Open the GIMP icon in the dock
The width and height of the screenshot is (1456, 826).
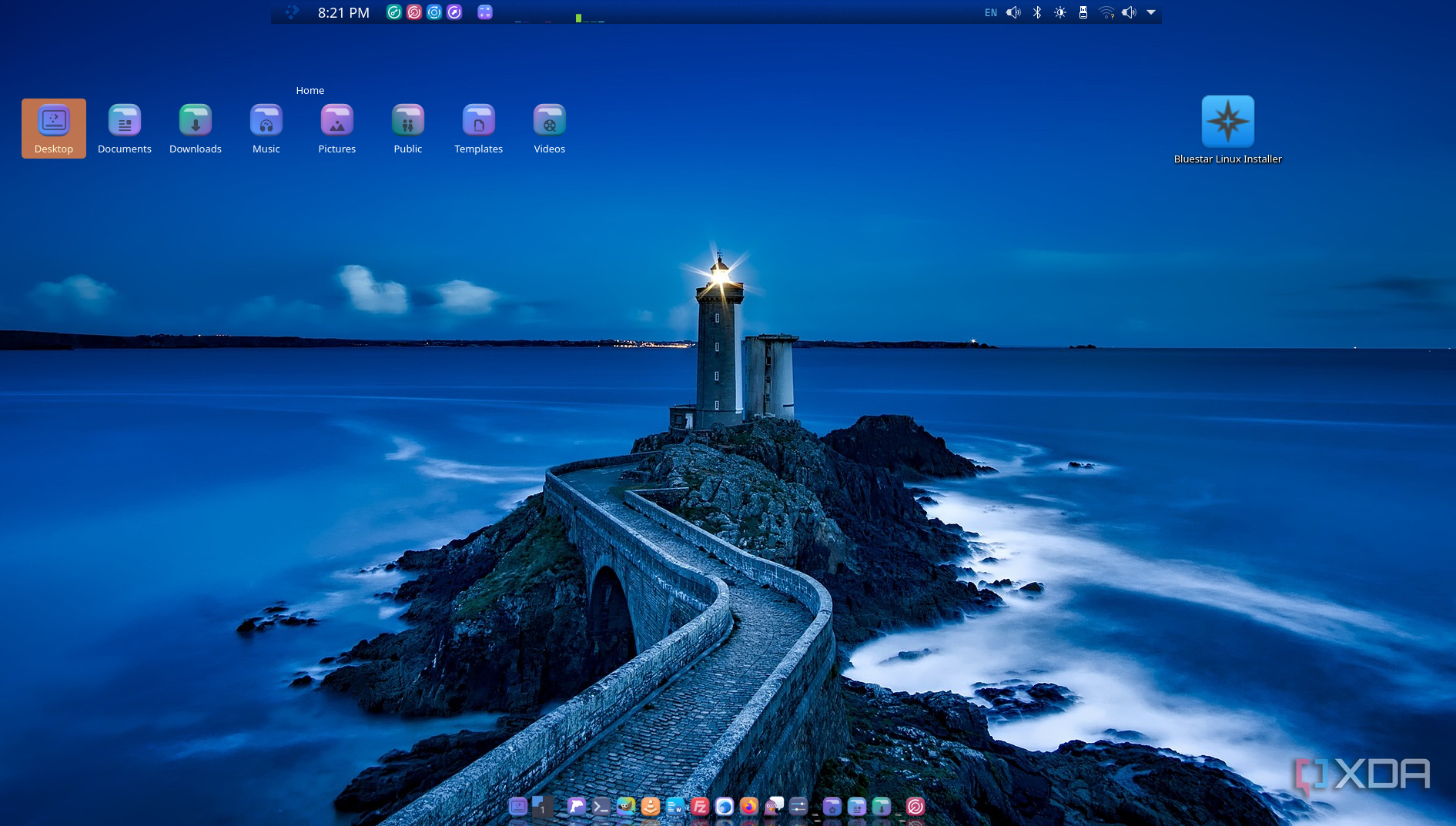626,806
